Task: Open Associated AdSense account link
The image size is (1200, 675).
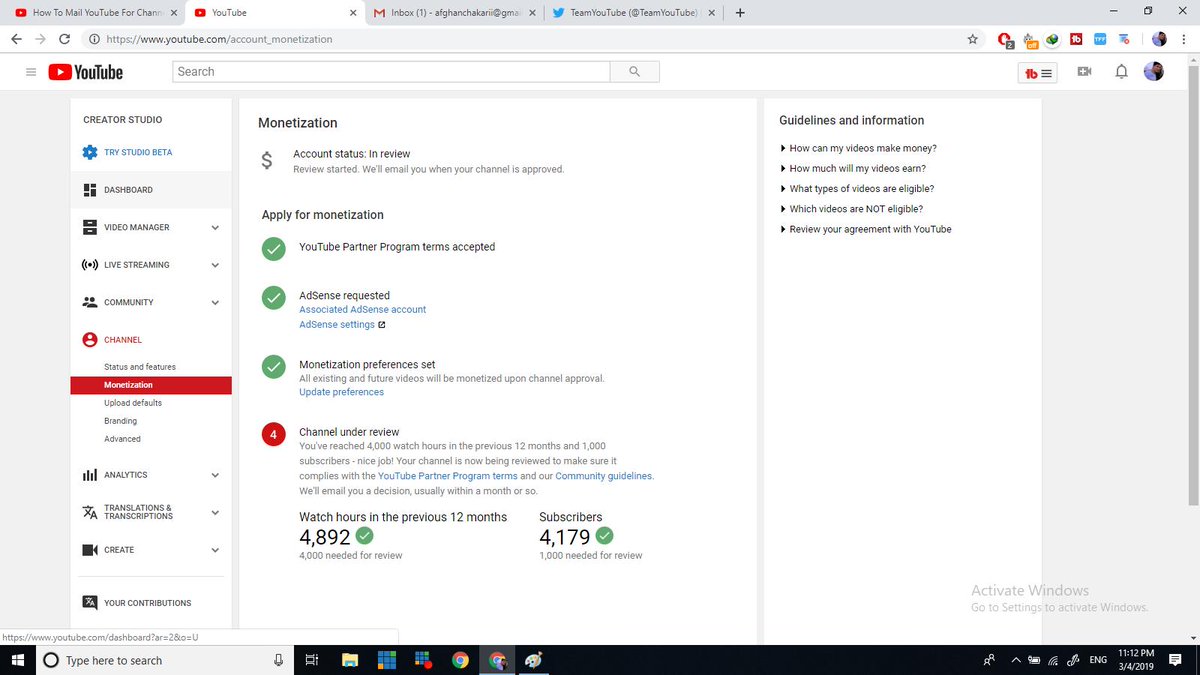Action: (362, 310)
